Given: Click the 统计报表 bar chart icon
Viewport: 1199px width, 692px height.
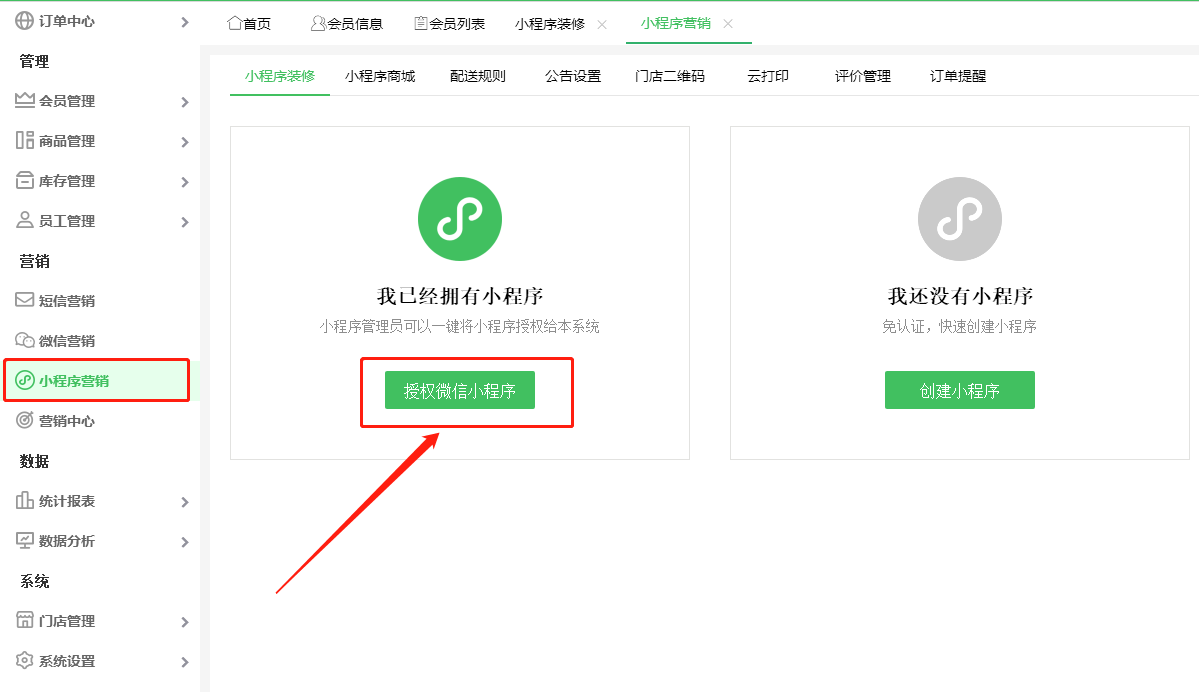Looking at the screenshot, I should [x=25, y=501].
